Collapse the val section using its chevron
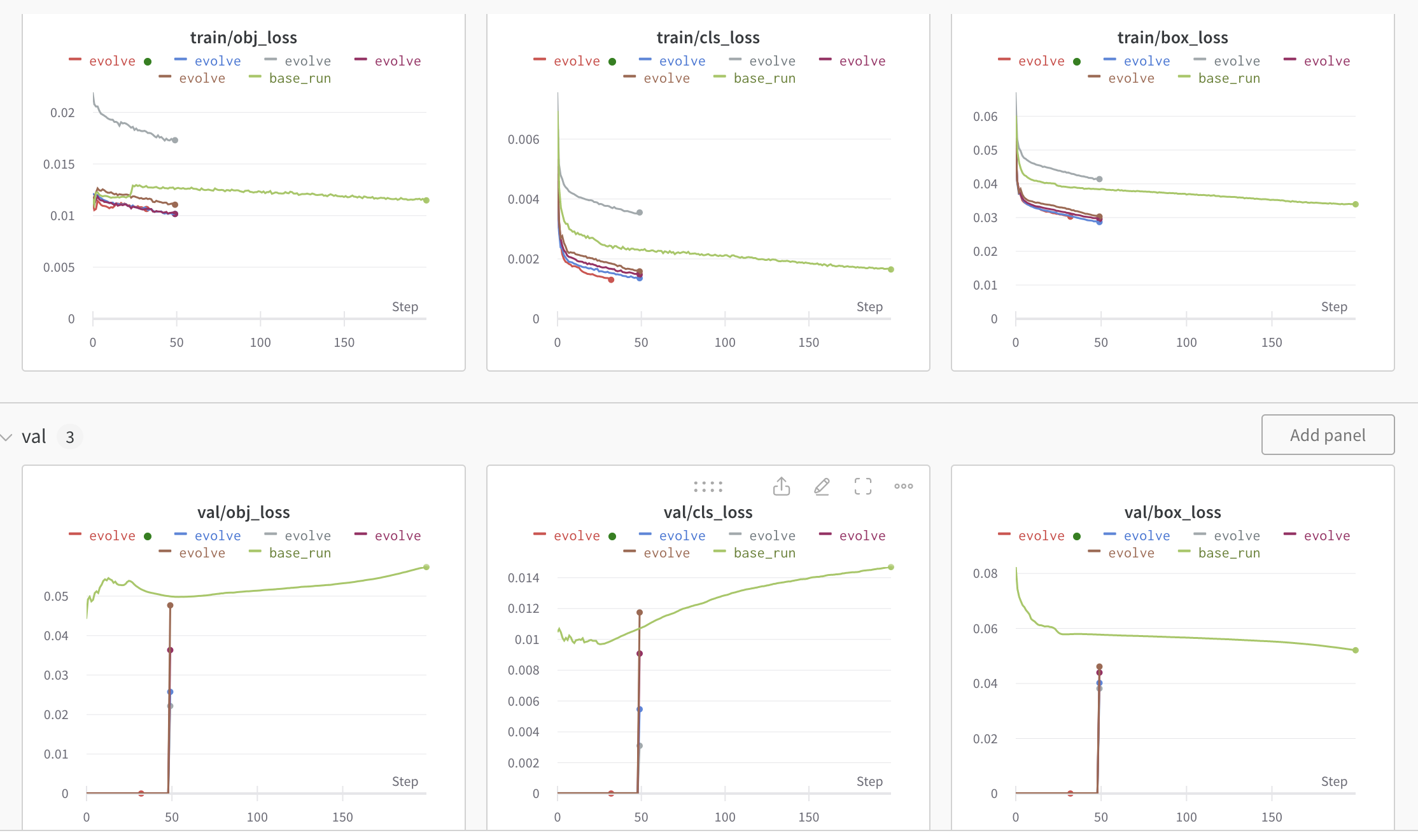The height and width of the screenshot is (840, 1418). click(7, 437)
